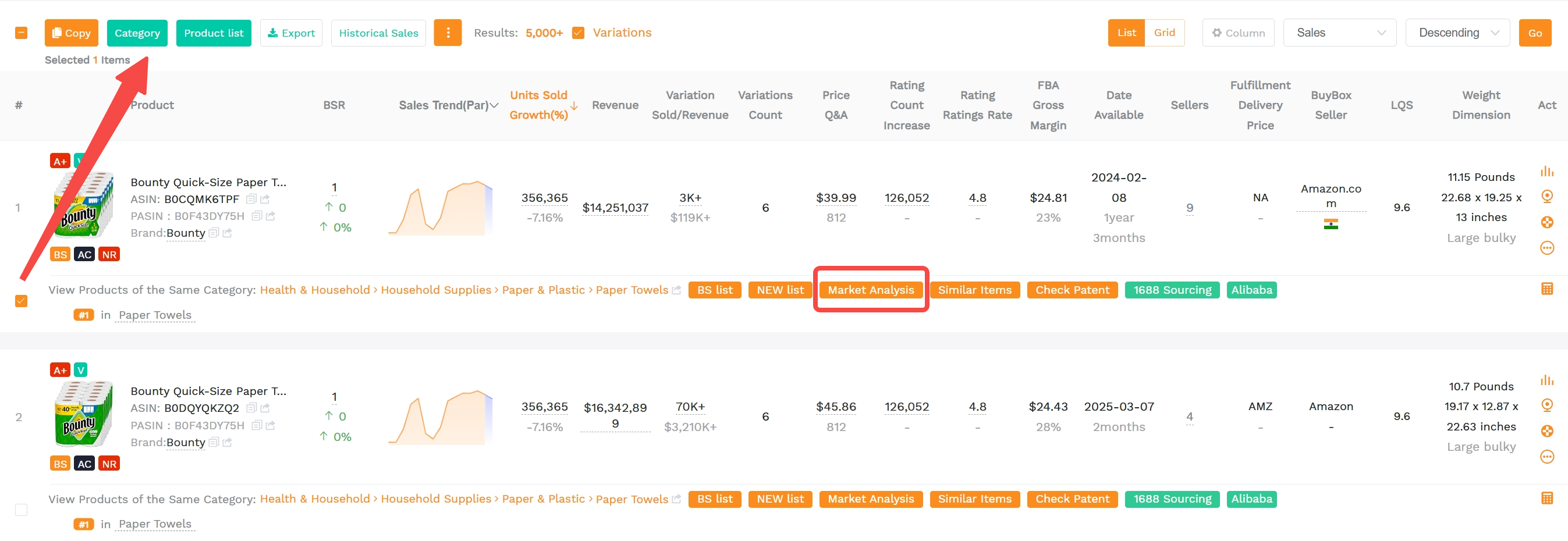
Task: Click second product's Bounty thumbnail image
Action: click(84, 413)
